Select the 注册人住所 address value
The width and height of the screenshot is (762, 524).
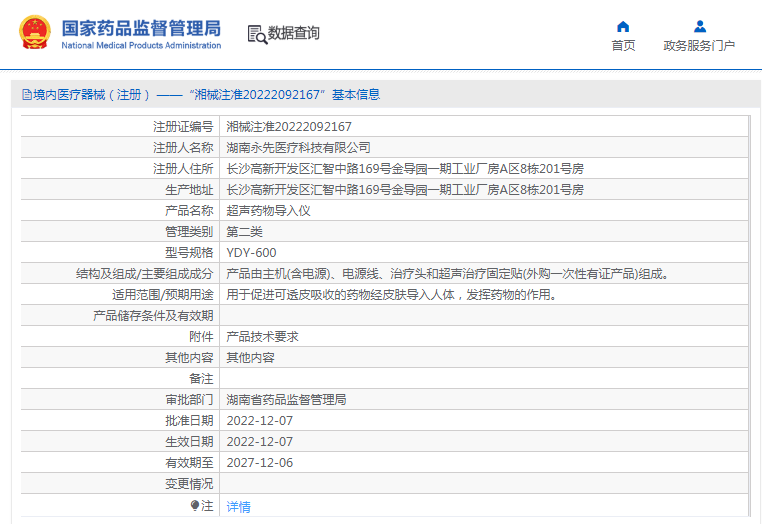coord(405,168)
